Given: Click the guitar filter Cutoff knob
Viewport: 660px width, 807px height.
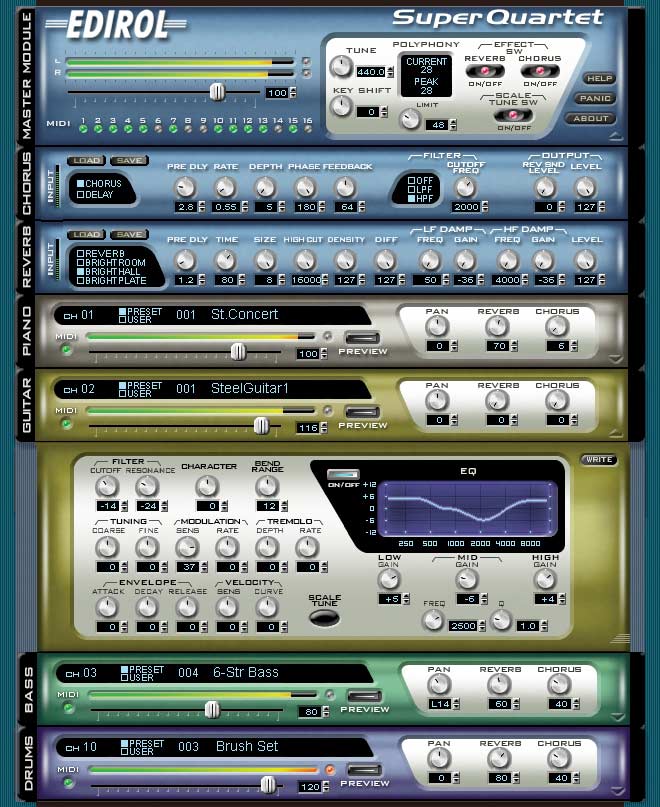Looking at the screenshot, I should pyautogui.click(x=107, y=486).
